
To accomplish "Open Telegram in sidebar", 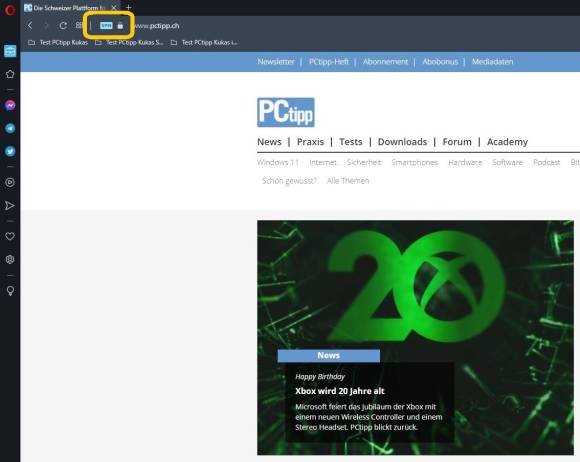I will (x=10, y=128).
